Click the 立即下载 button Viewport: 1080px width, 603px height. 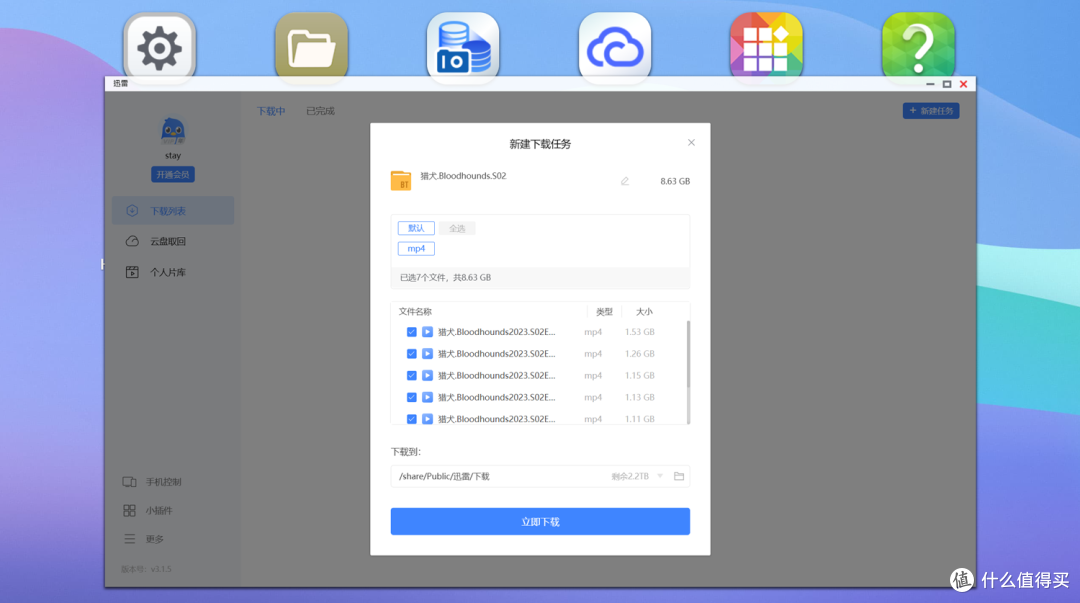coord(540,522)
